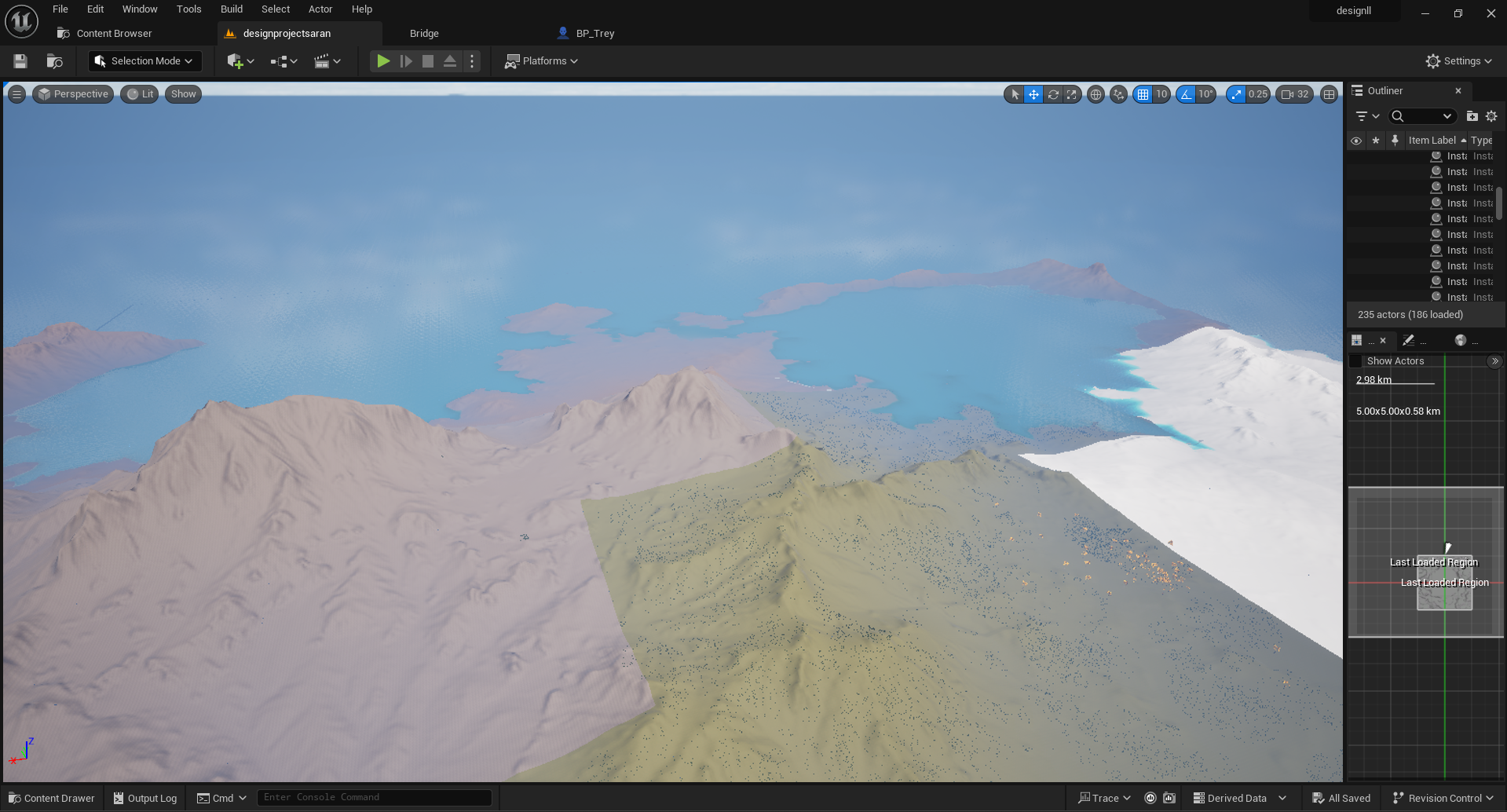Toggle grid snapping in viewport toolbar
The height and width of the screenshot is (812, 1507).
point(1143,94)
